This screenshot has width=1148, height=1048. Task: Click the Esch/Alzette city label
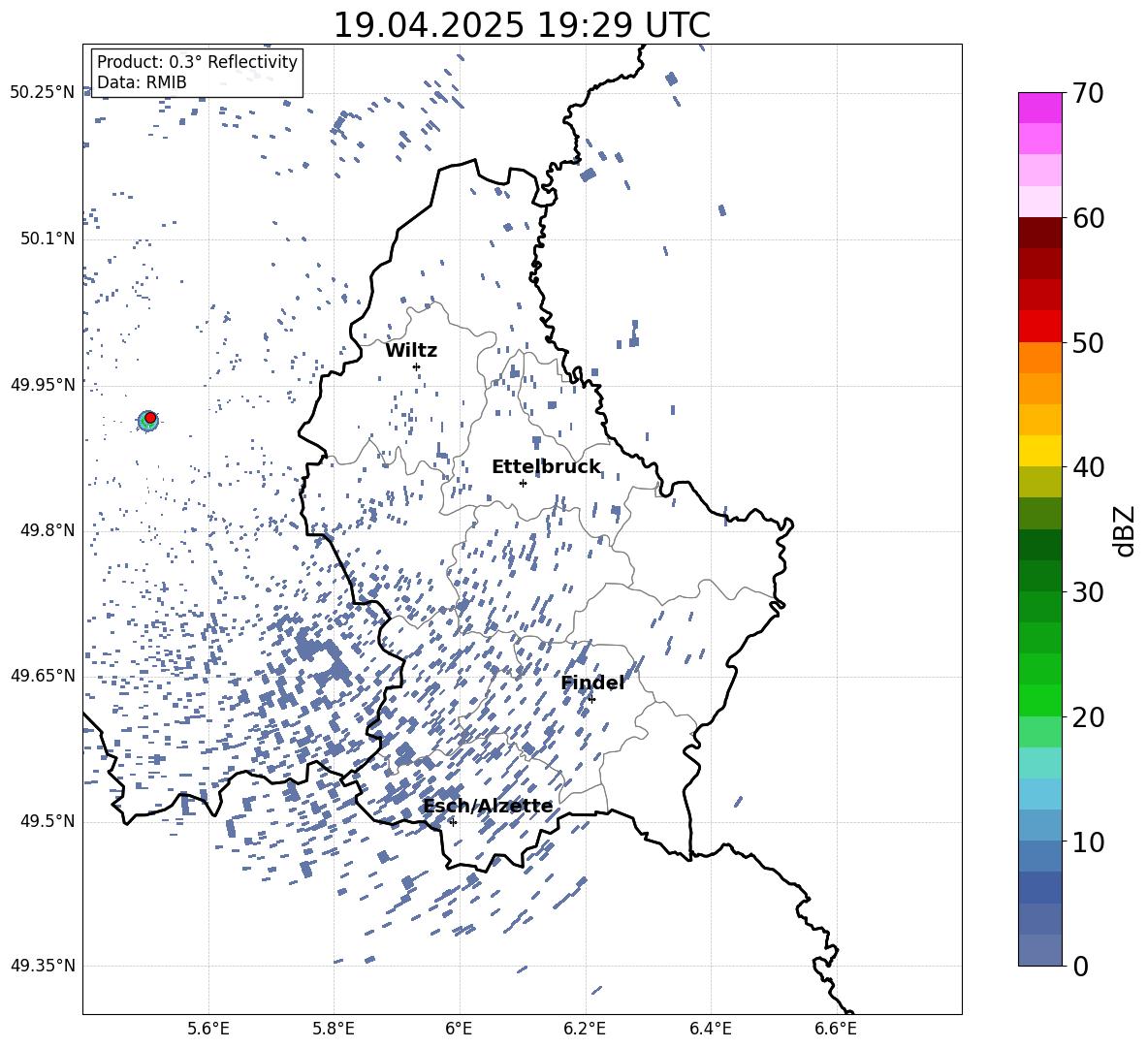488,807
